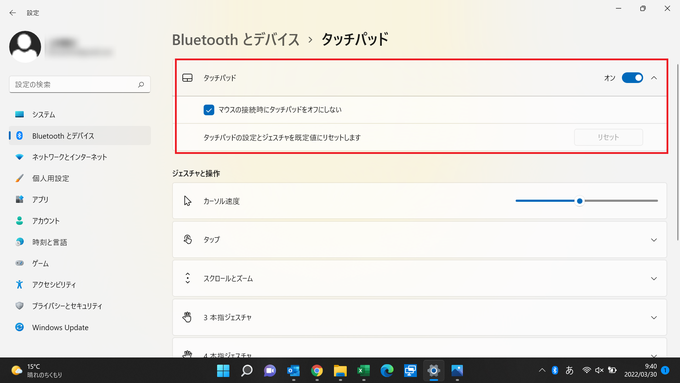Expand the スクロールとズーム section

(x=654, y=278)
